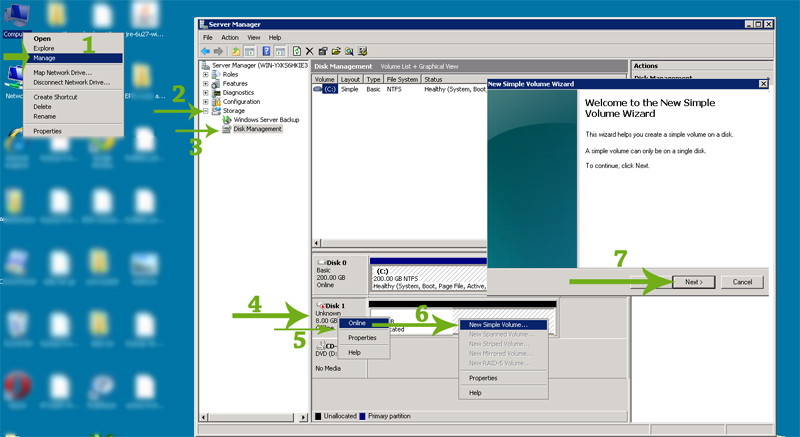This screenshot has width=800, height=437.
Task: Choose Delete in desktop context menu
Action: point(73,107)
